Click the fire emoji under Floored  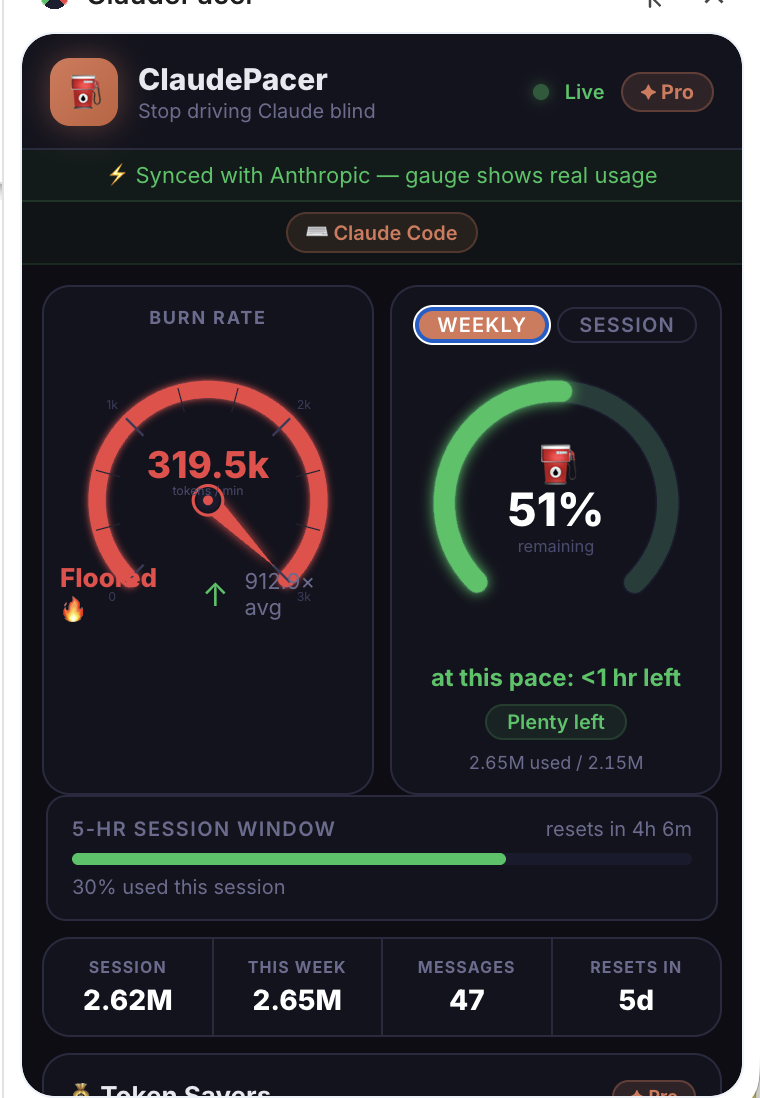click(x=73, y=609)
